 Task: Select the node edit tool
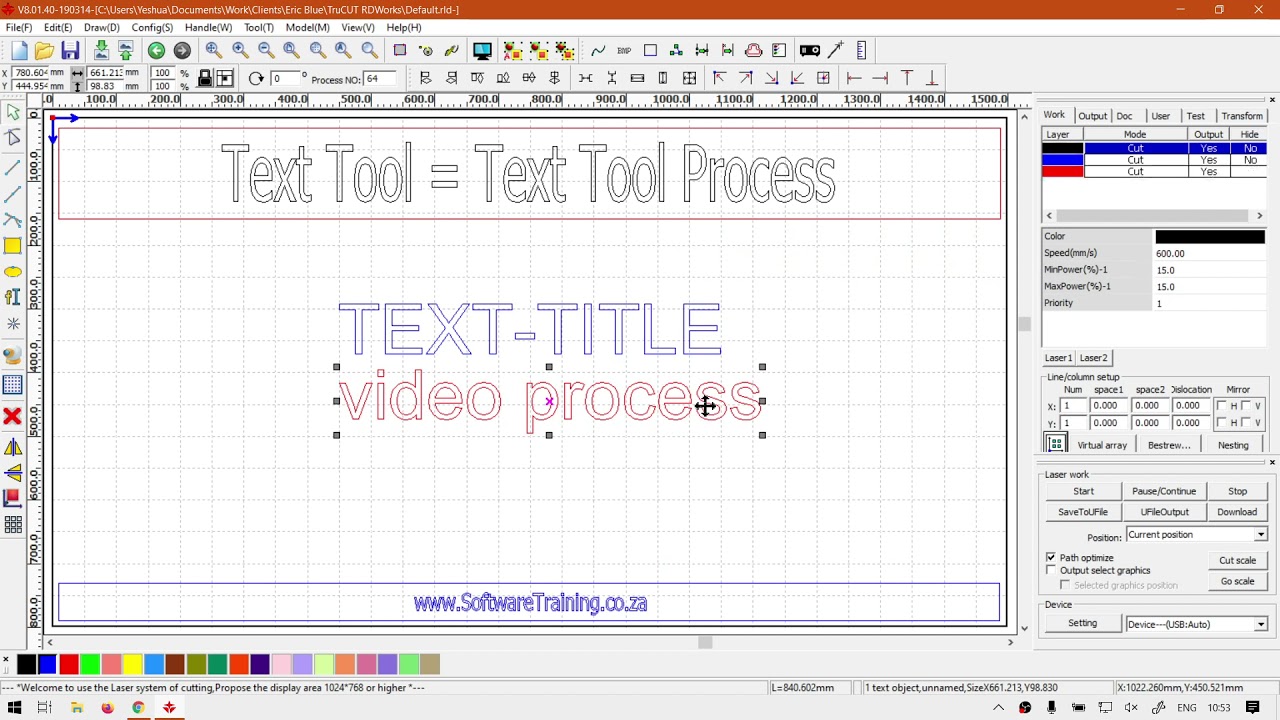click(x=13, y=139)
